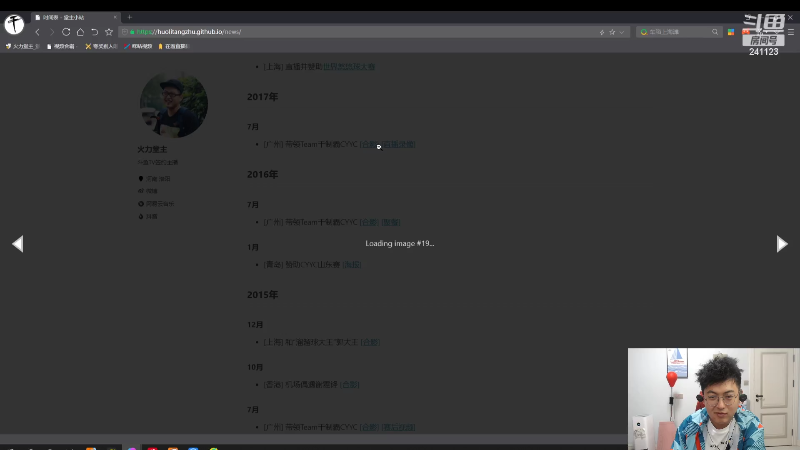Screen dimensions: 800x450
Task: Open a new browser tab
Action: click(x=130, y=17)
